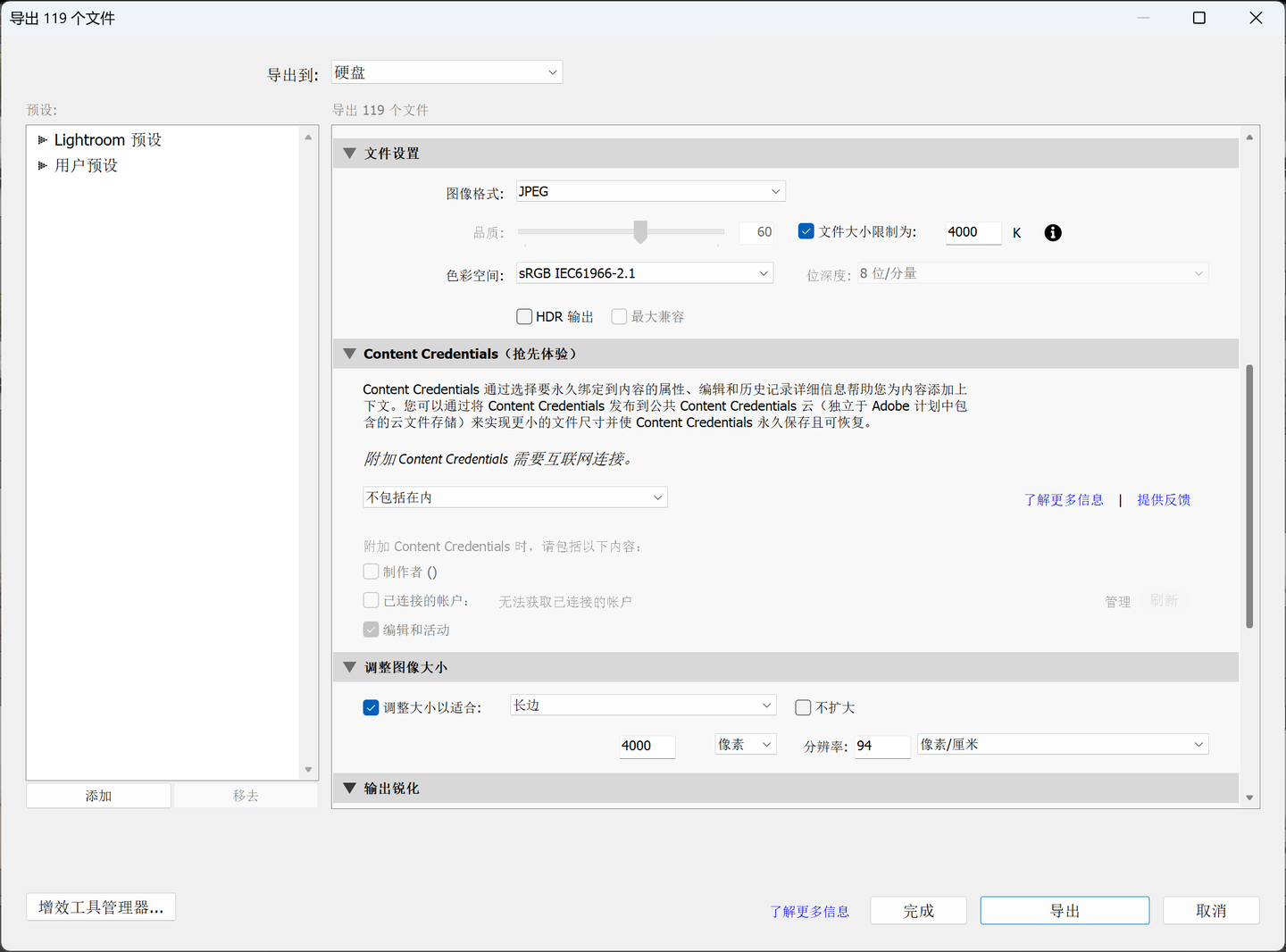Close the export dialog window
This screenshot has width=1286, height=952.
(1256, 18)
